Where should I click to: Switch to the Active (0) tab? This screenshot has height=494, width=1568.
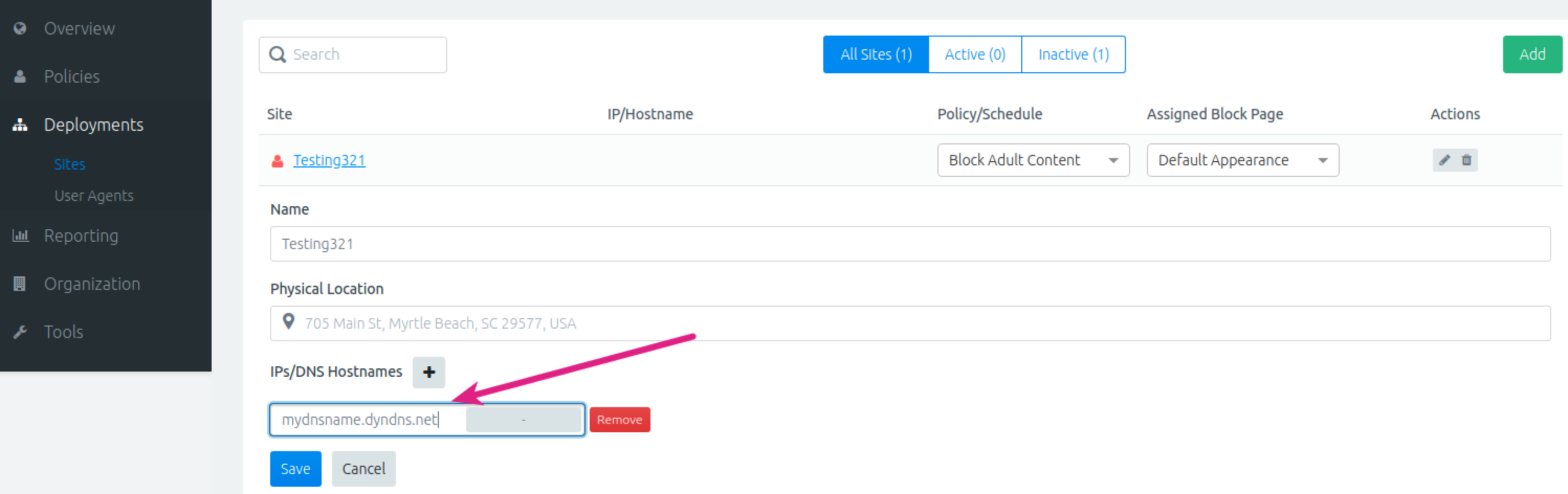coord(974,54)
